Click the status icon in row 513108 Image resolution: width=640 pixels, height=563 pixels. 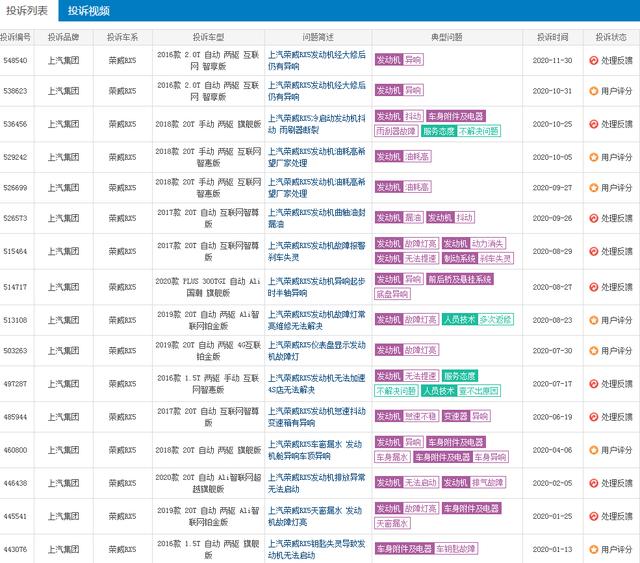593,320
